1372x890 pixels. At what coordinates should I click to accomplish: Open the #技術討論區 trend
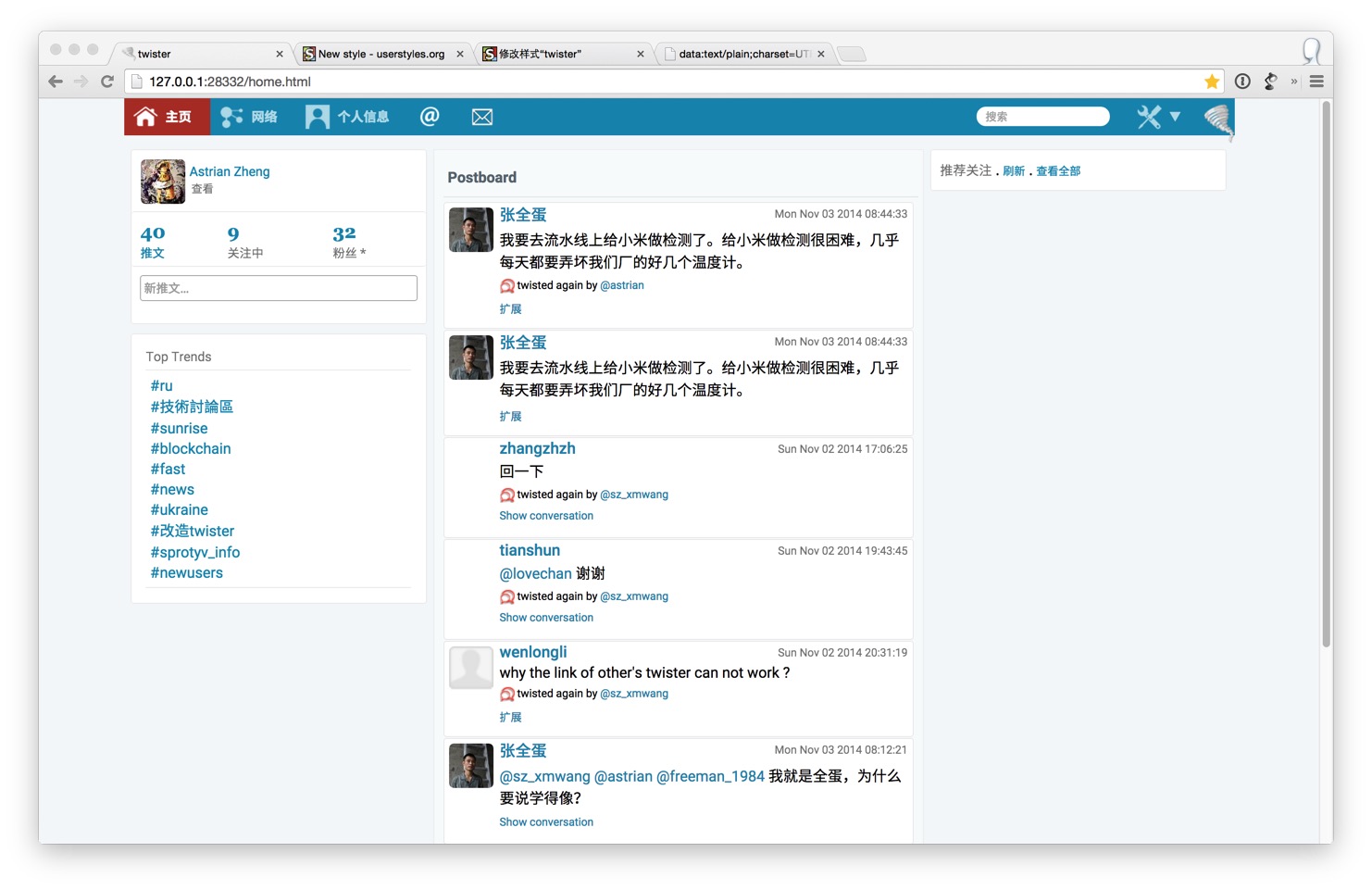click(x=192, y=407)
